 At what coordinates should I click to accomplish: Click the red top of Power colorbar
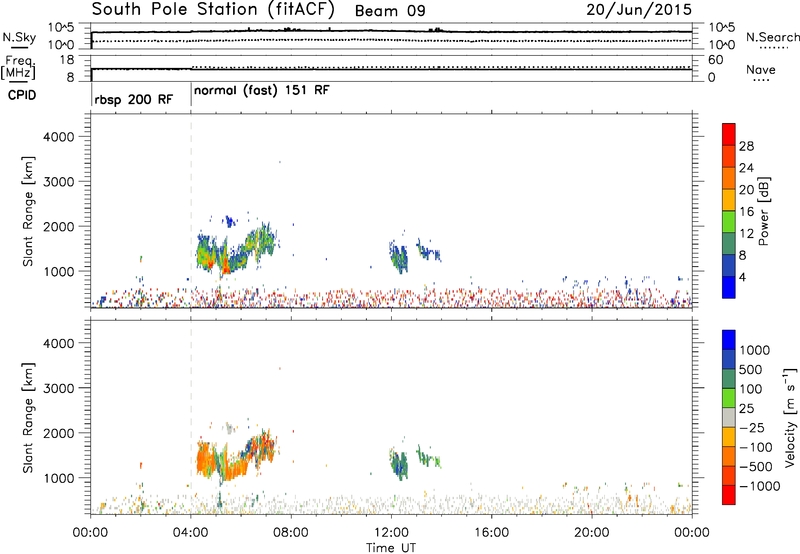click(729, 134)
